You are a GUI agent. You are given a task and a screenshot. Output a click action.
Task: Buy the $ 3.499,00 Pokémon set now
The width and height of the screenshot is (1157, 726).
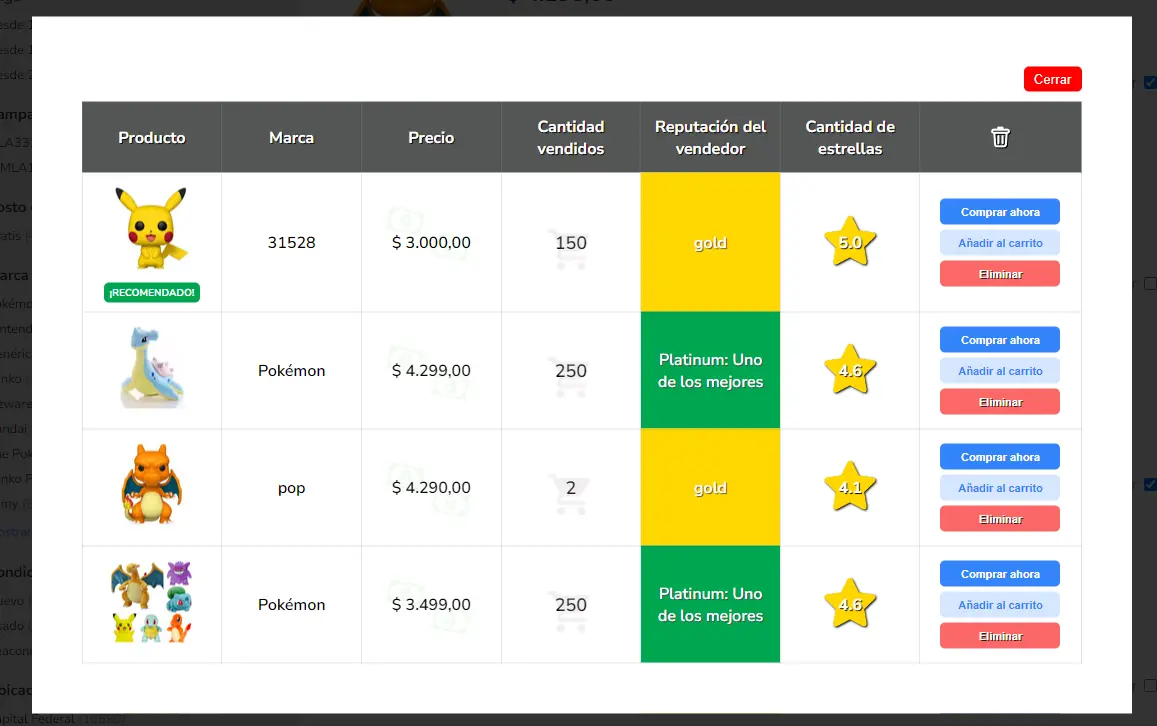(x=1000, y=573)
